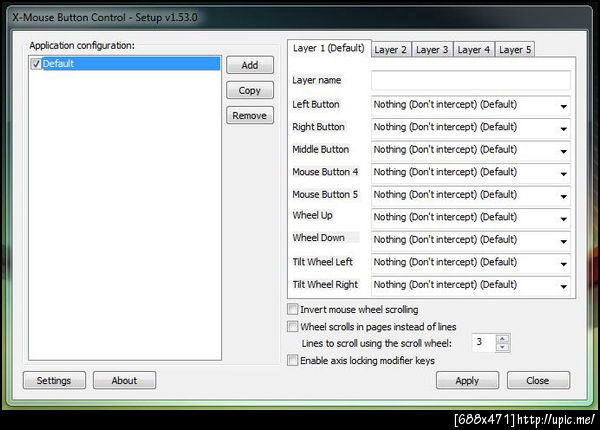Switch to the Layer 5 tab

515,50
